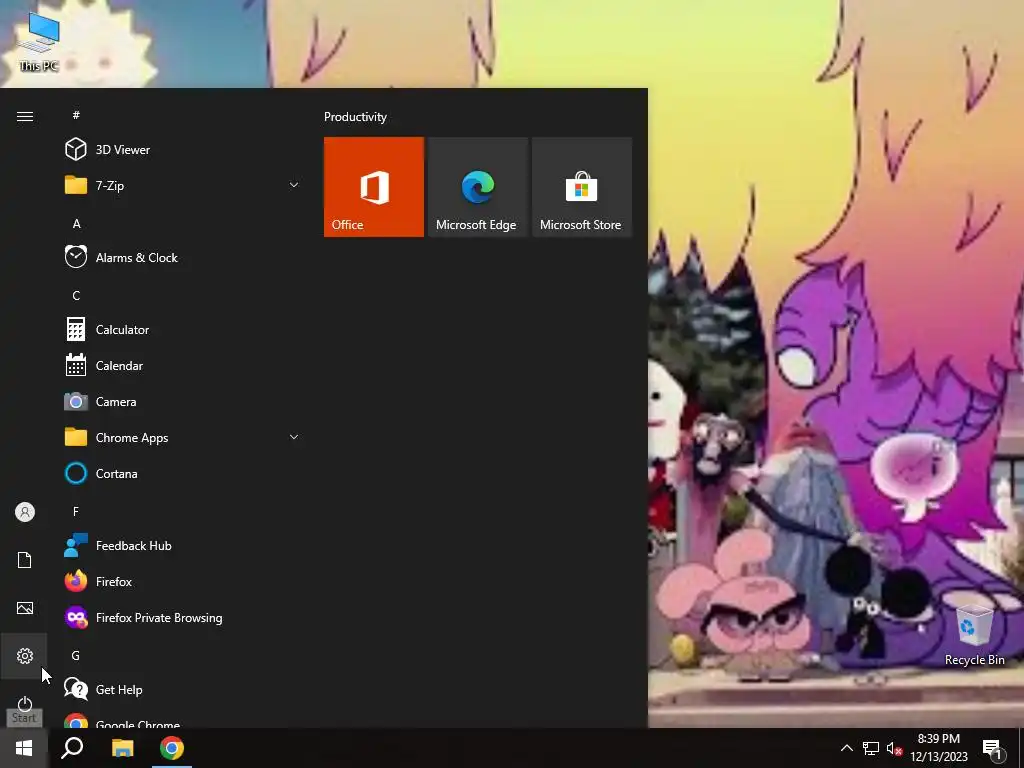Launch the Camera app
Screen dimensions: 1024x768
[x=182, y=402]
